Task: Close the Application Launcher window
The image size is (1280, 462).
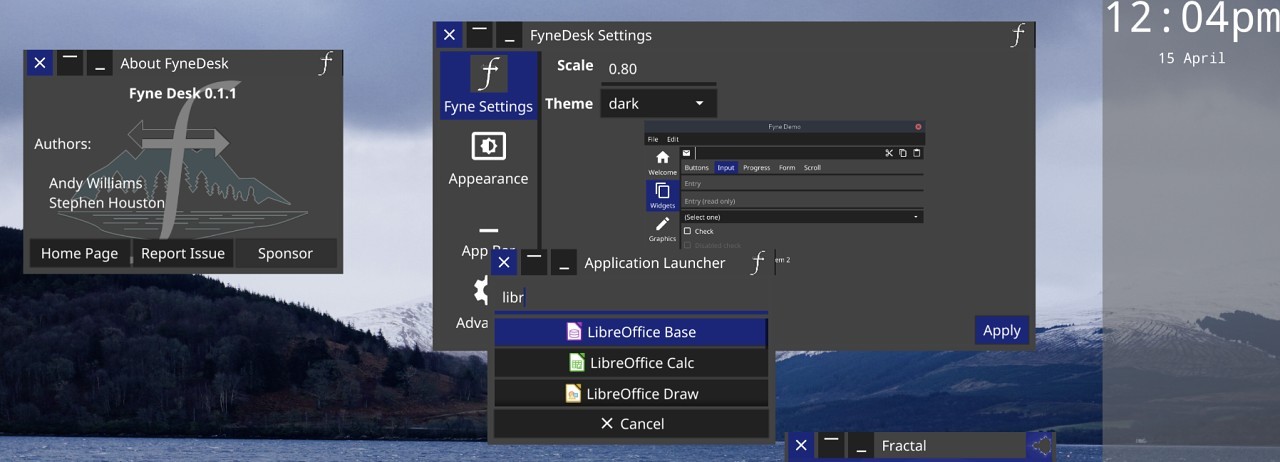Action: tap(504, 263)
